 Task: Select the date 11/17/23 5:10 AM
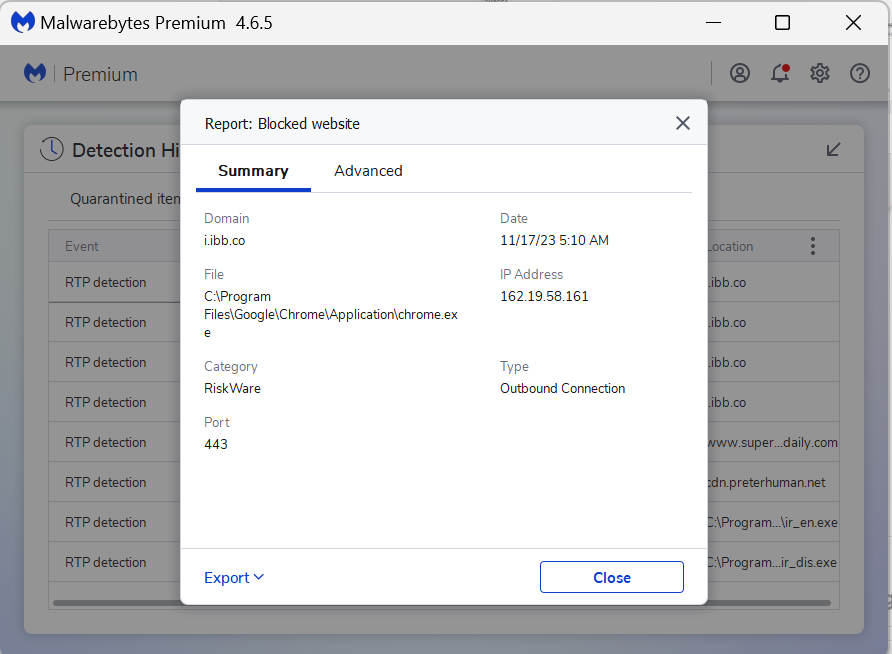point(554,240)
